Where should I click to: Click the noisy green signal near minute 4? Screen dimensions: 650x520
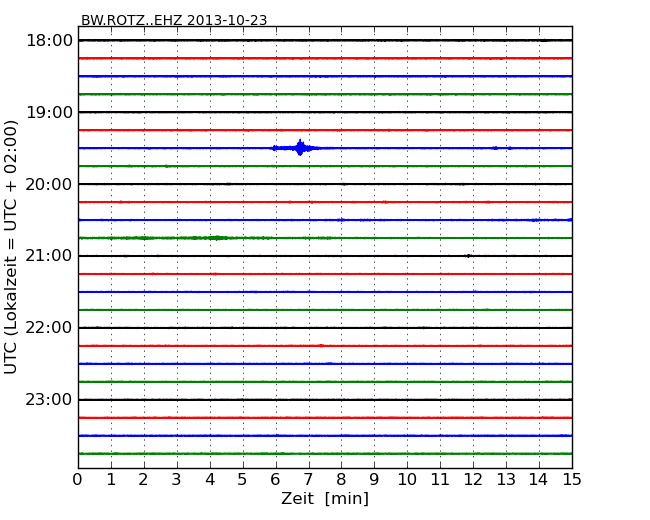coord(216,238)
